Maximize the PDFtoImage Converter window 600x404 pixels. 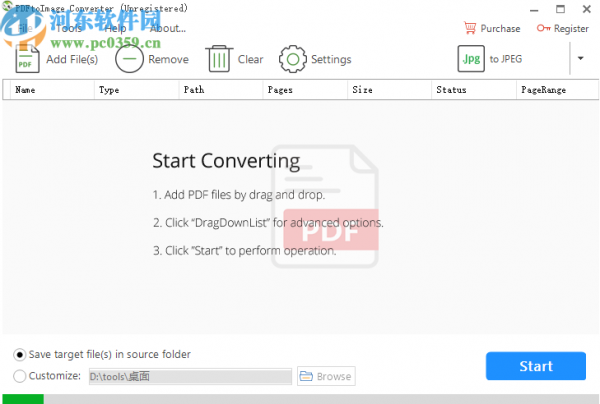(560, 9)
